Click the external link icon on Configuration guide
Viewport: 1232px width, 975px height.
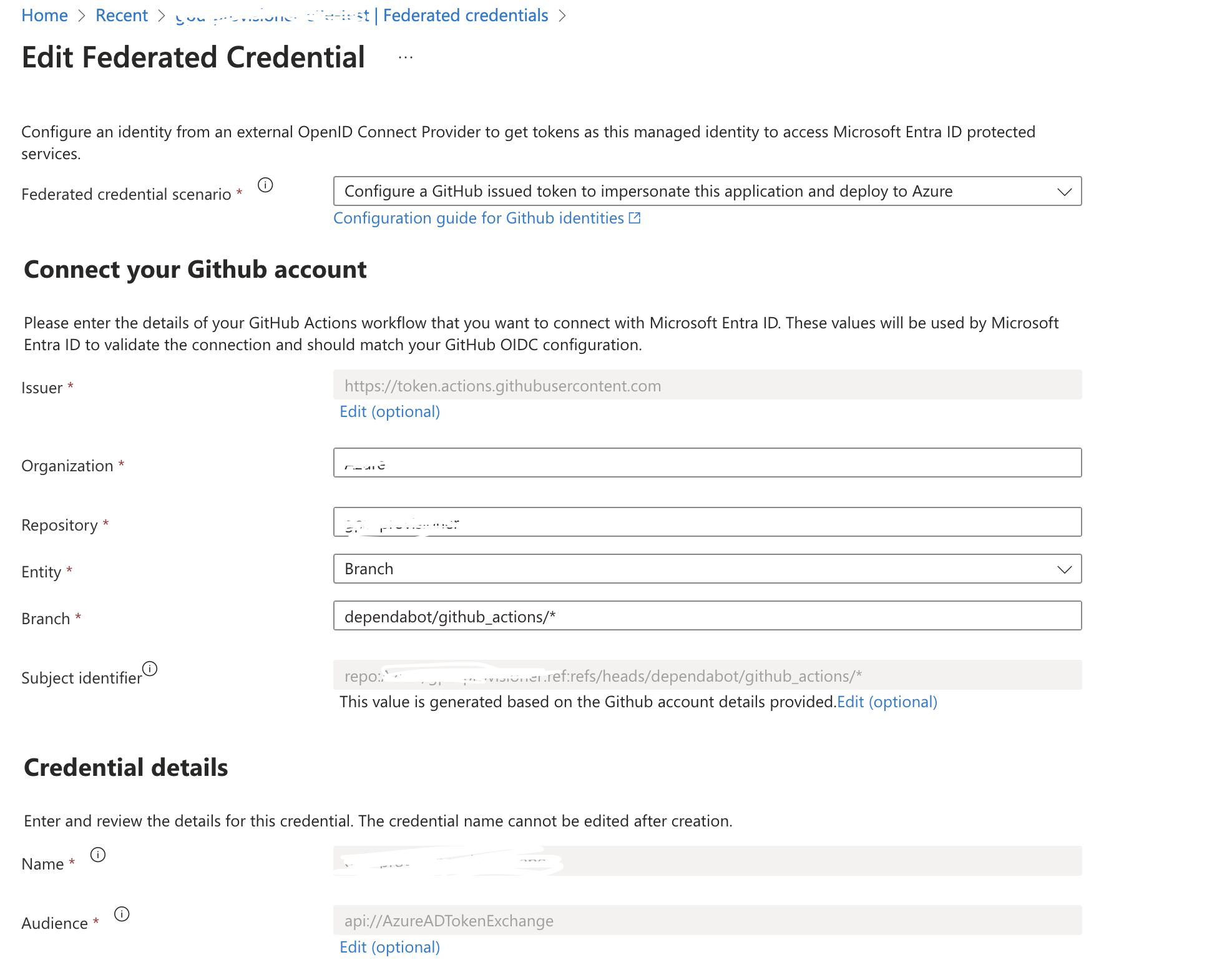[635, 217]
